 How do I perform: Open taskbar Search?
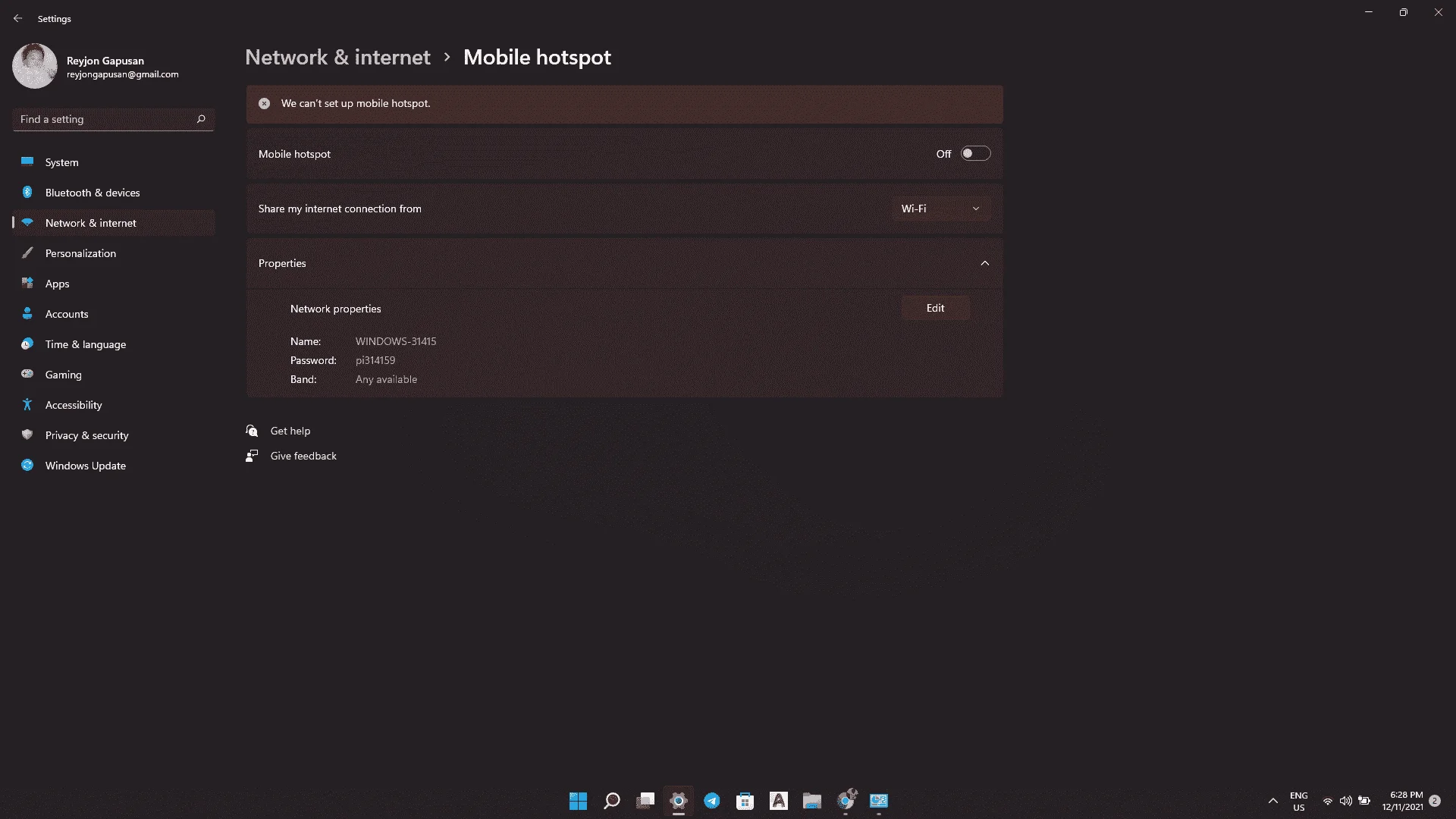click(x=612, y=801)
